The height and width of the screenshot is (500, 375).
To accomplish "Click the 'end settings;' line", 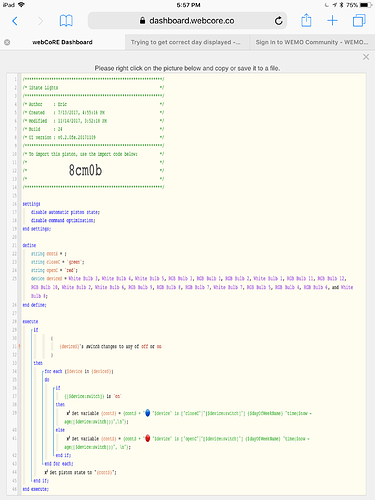I will coord(37,229).
